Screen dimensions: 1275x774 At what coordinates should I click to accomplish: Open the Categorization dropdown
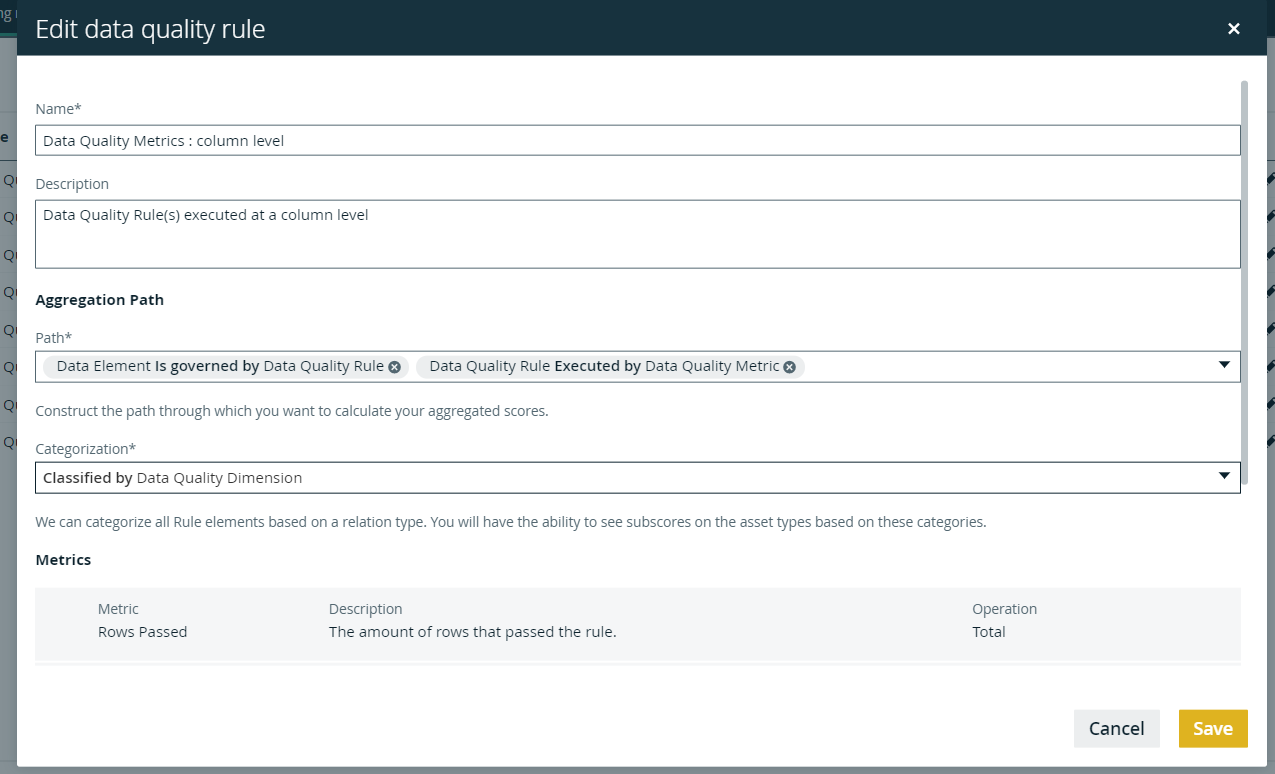pyautogui.click(x=638, y=477)
